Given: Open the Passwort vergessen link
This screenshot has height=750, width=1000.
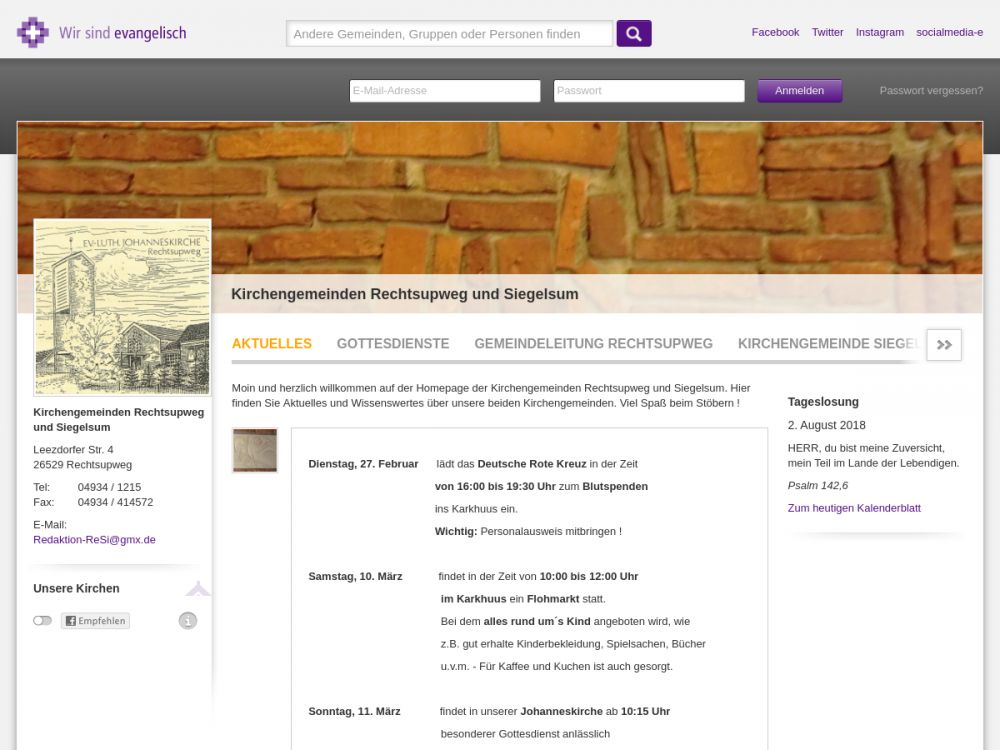Looking at the screenshot, I should (x=931, y=91).
